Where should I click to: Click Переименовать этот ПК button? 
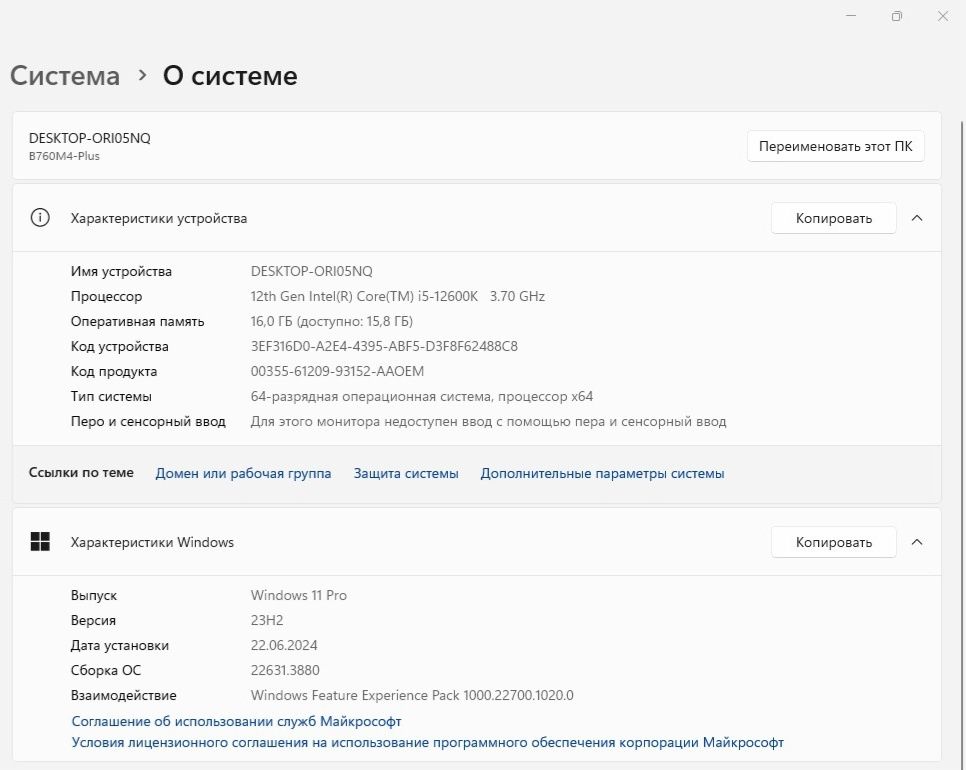835,146
